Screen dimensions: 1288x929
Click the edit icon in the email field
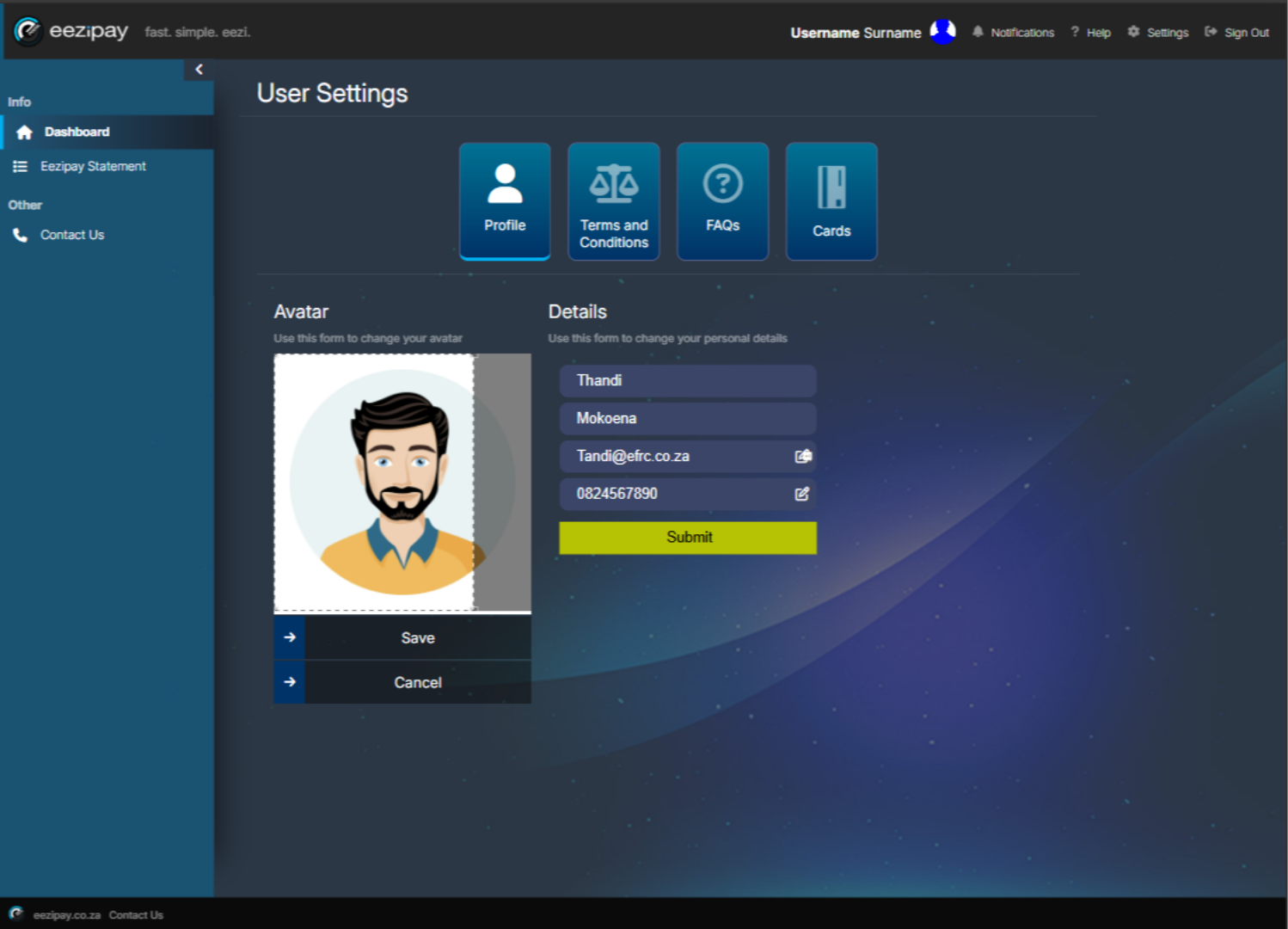tap(803, 457)
